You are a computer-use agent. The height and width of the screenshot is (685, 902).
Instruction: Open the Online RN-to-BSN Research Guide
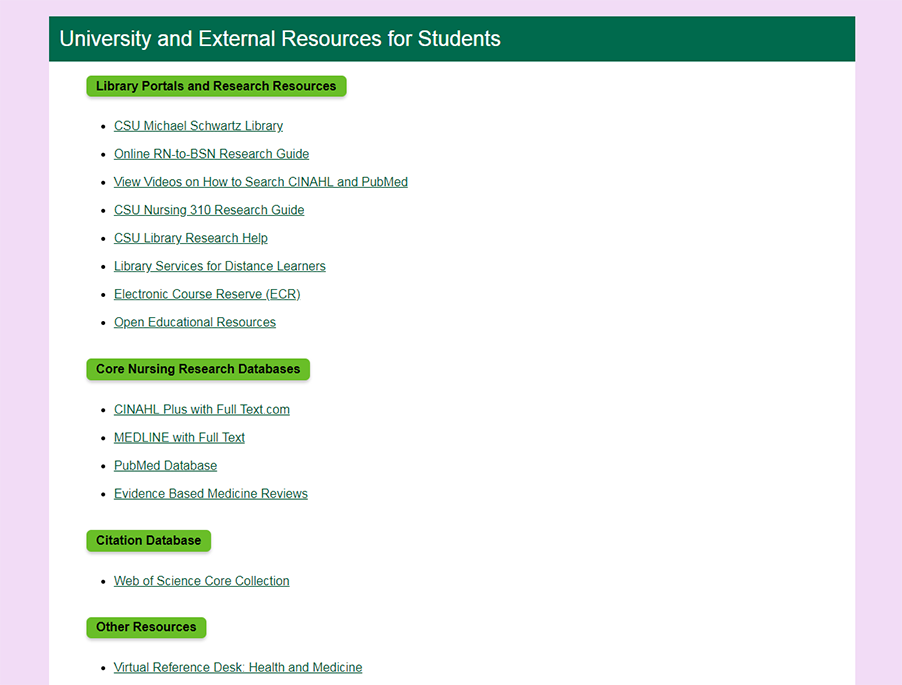click(211, 154)
